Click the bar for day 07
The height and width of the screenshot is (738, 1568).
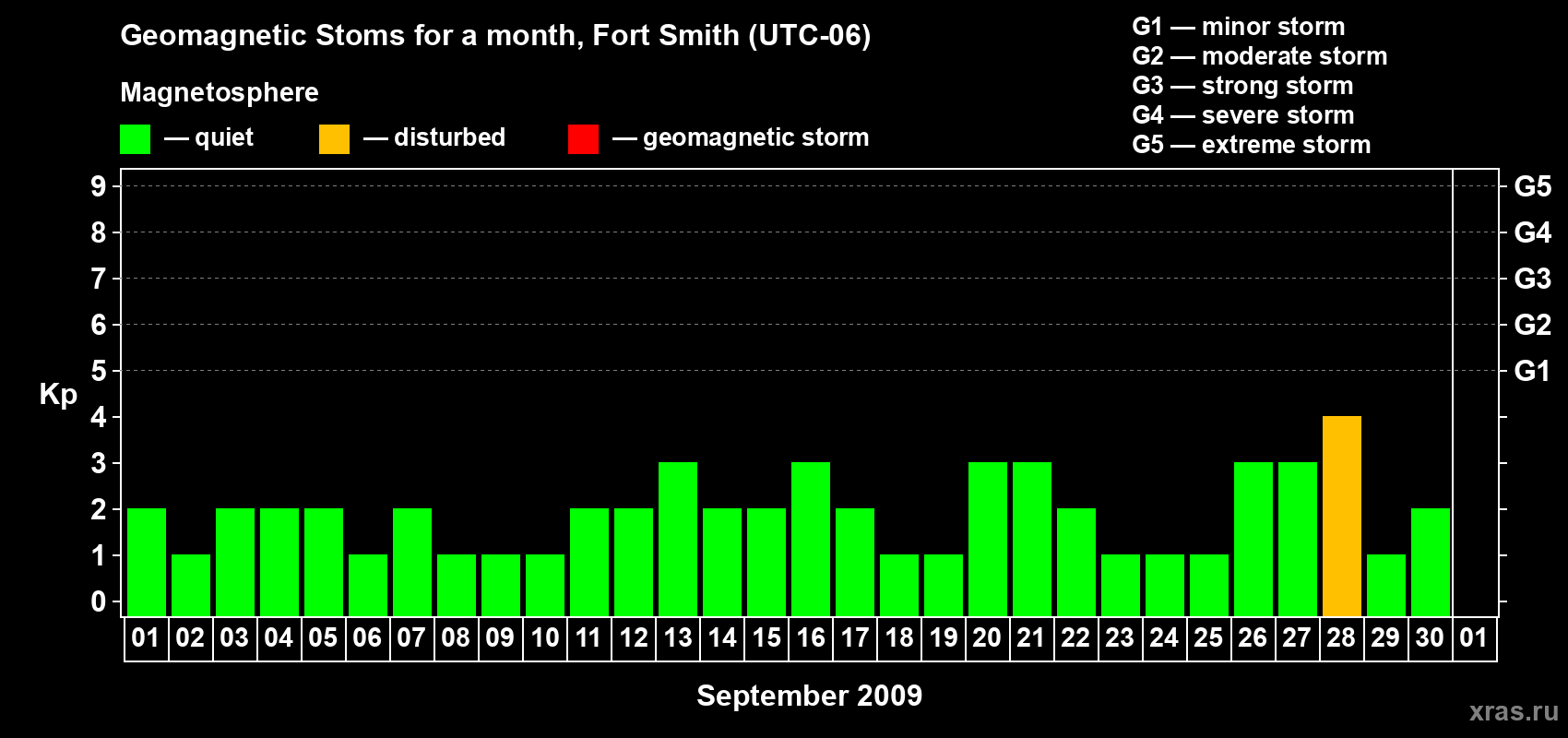[411, 562]
